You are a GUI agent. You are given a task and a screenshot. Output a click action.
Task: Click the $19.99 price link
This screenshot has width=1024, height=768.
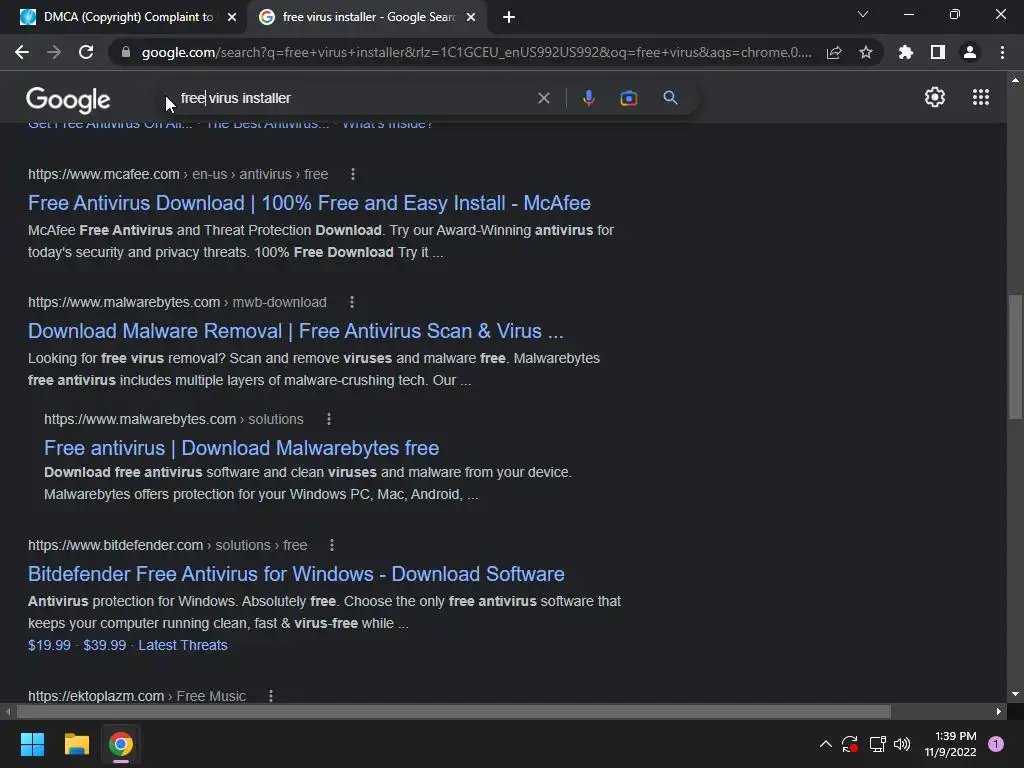[49, 645]
